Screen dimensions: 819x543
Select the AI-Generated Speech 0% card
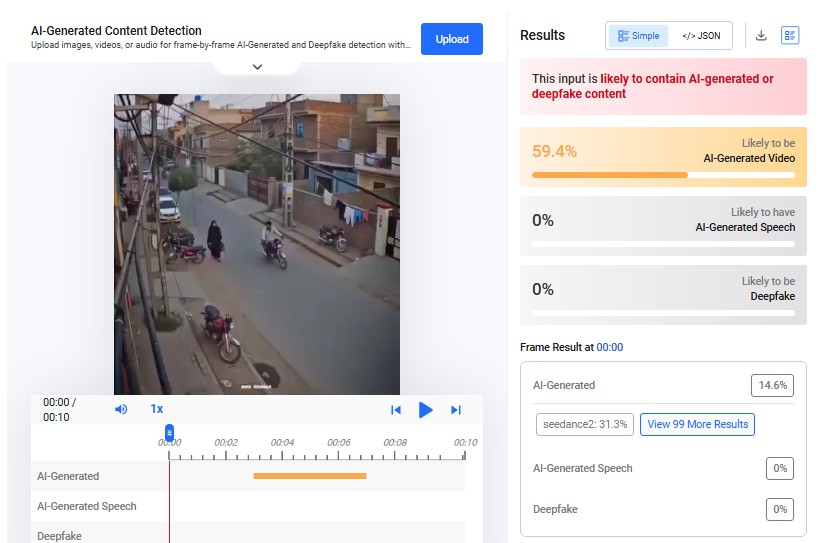[663, 226]
